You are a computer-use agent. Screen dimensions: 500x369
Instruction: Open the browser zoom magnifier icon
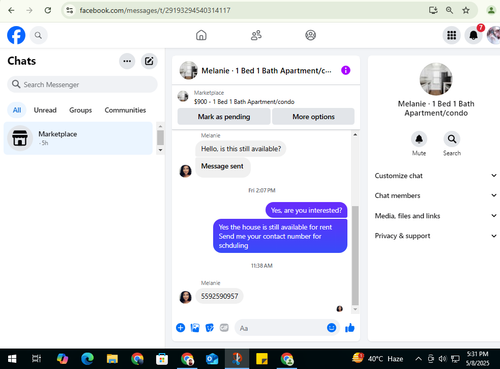tap(449, 10)
